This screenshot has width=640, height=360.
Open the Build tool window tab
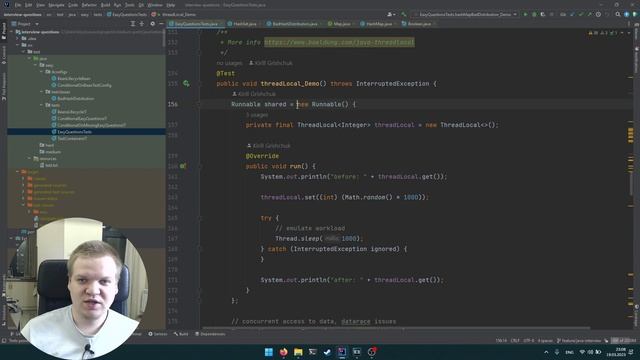click(x=181, y=334)
